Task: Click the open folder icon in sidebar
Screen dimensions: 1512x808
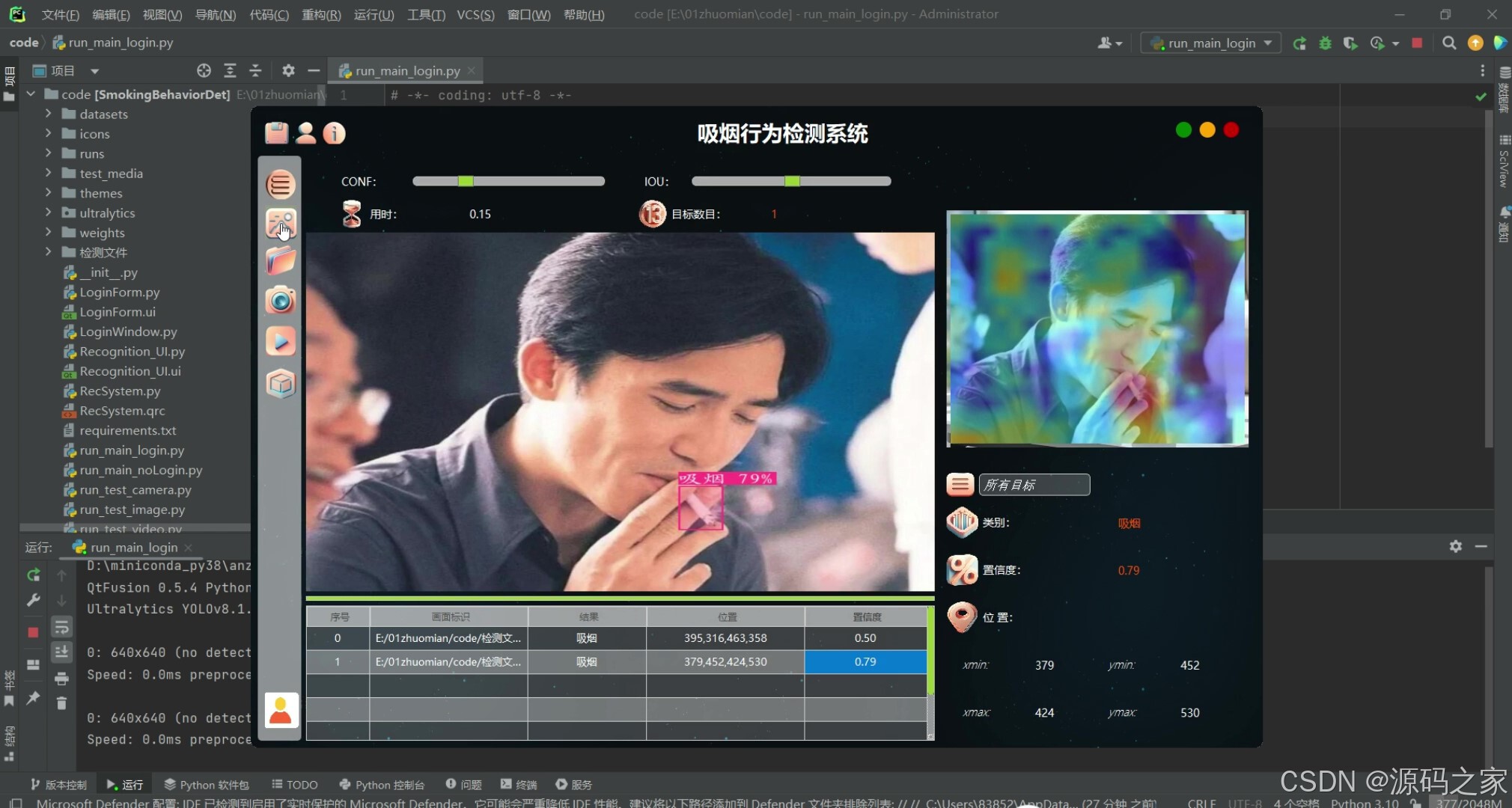Action: (281, 262)
